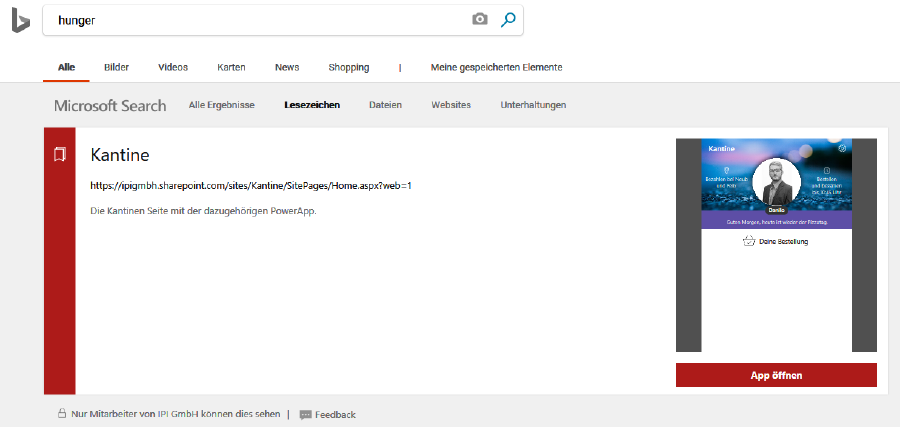
Task: Switch to Bilder tab
Action: 117,67
